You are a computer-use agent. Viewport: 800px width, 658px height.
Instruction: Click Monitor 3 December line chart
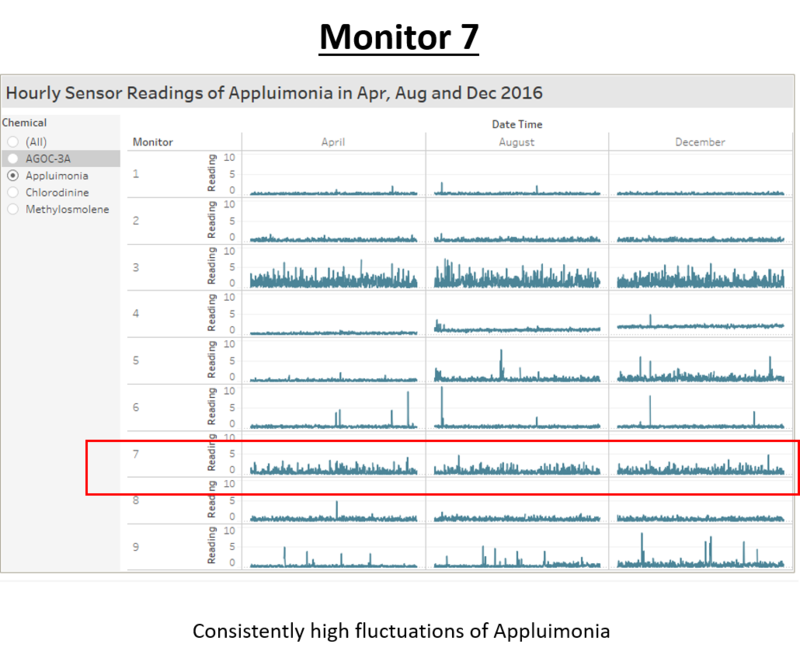701,268
